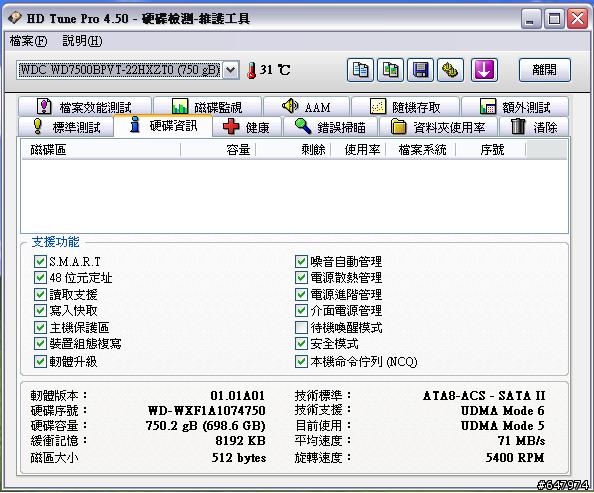594x493 pixels.
Task: Click the buffer size 8192 KB value
Action: 240,441
